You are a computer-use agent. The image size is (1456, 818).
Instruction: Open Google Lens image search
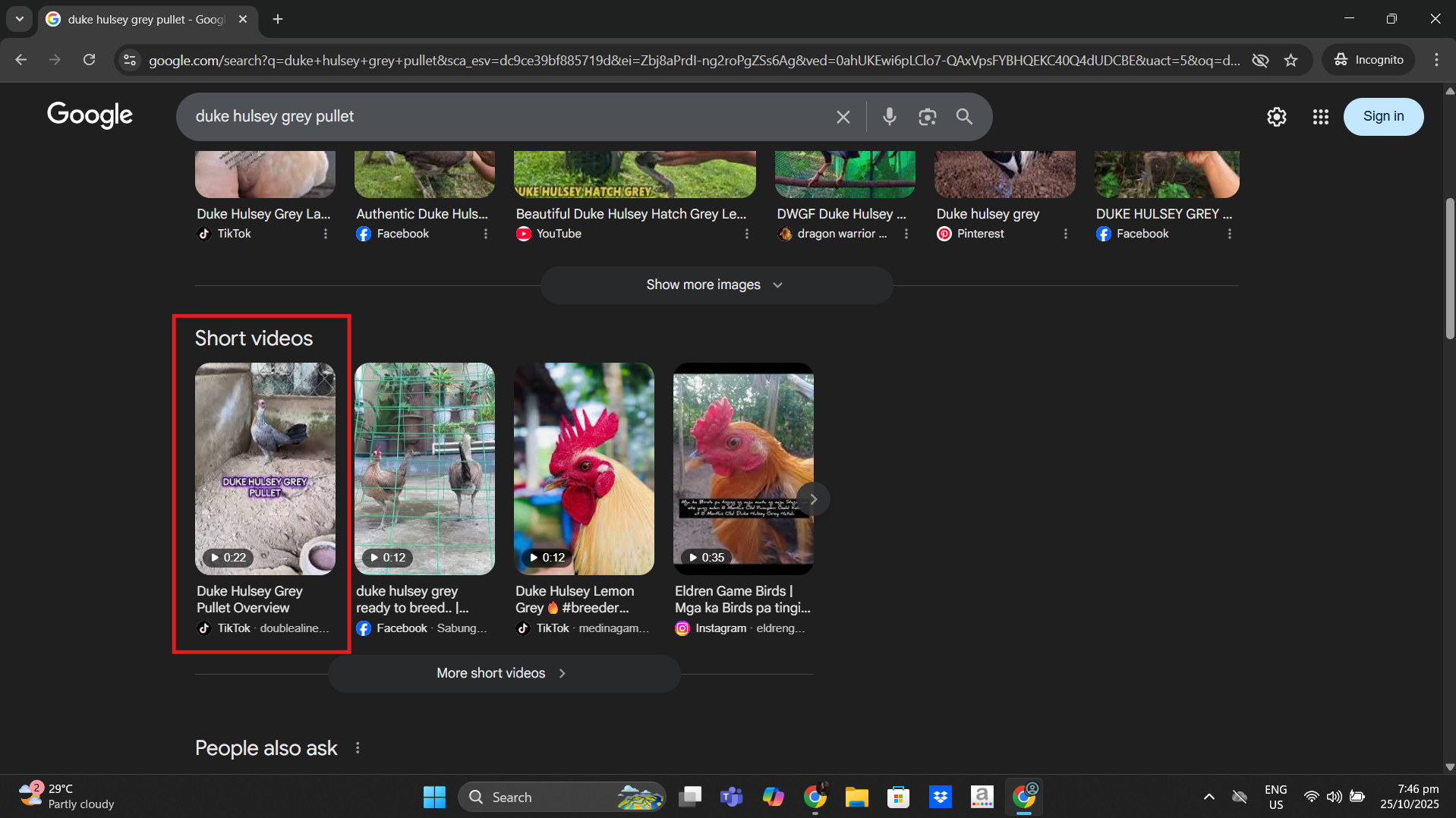tap(927, 117)
